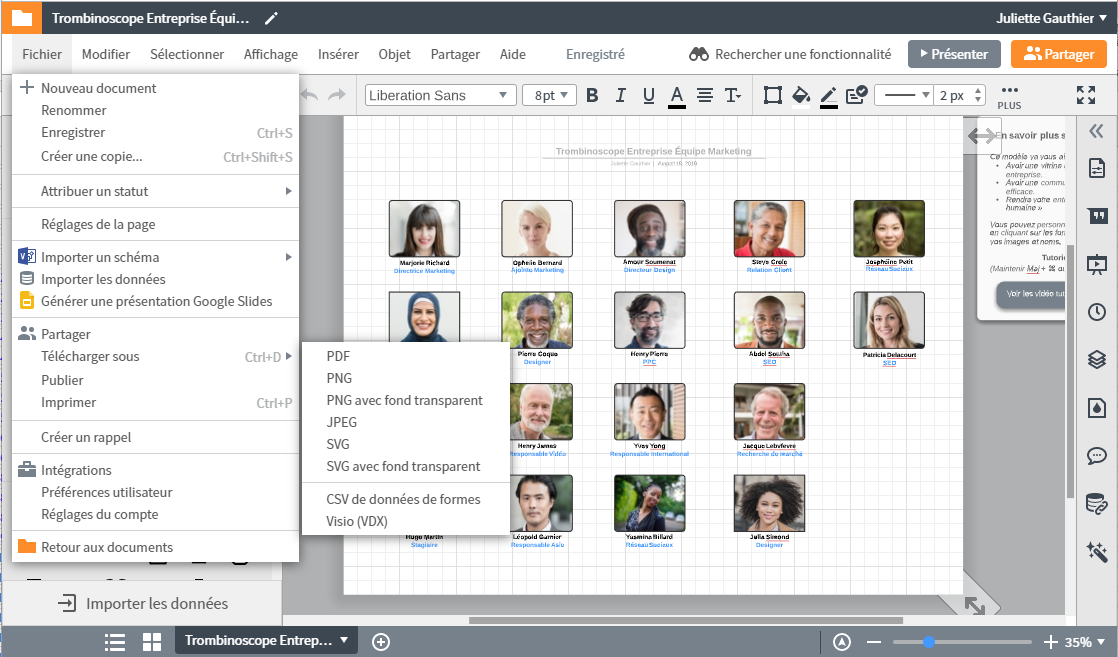The width and height of the screenshot is (1118, 657).
Task: Toggle bold text formatting
Action: (x=592, y=95)
